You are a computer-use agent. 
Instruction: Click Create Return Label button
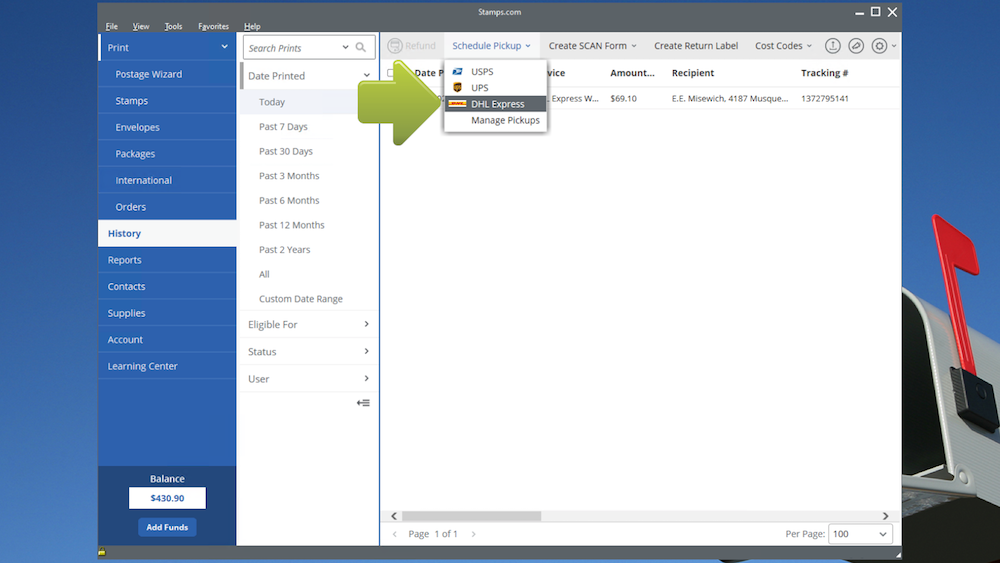[696, 46]
